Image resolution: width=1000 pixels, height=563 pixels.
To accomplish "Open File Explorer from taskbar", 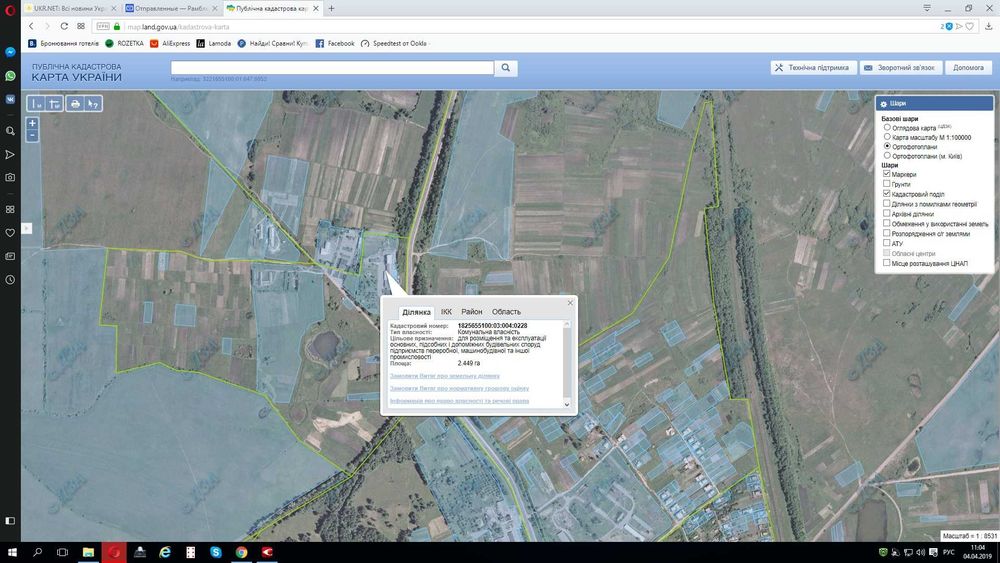I will pos(88,552).
